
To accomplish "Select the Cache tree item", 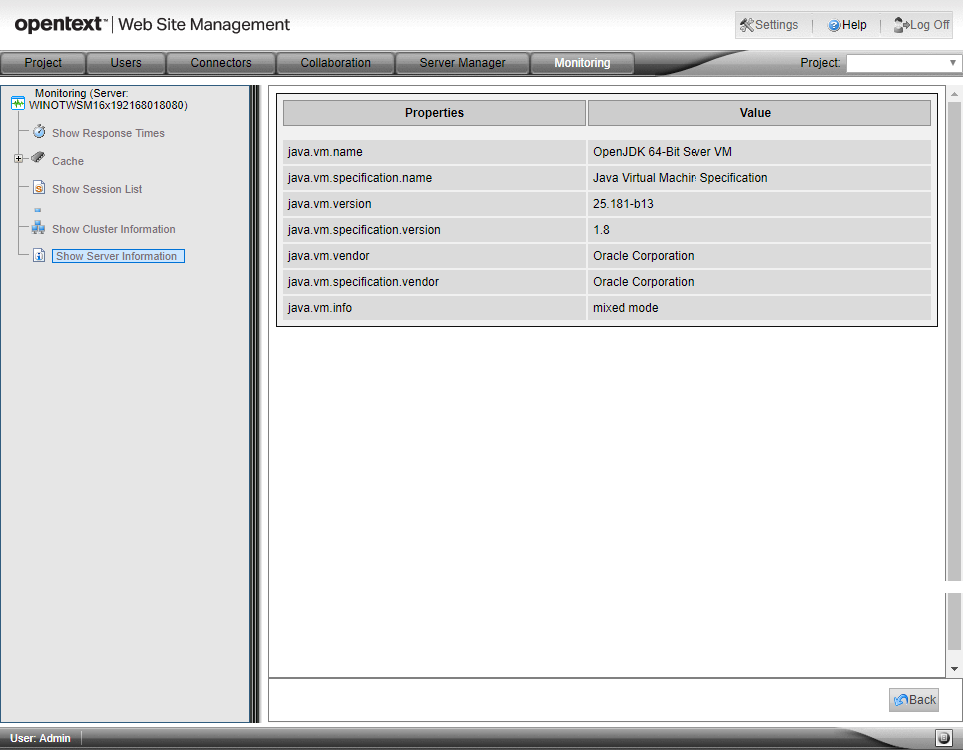I will [68, 161].
